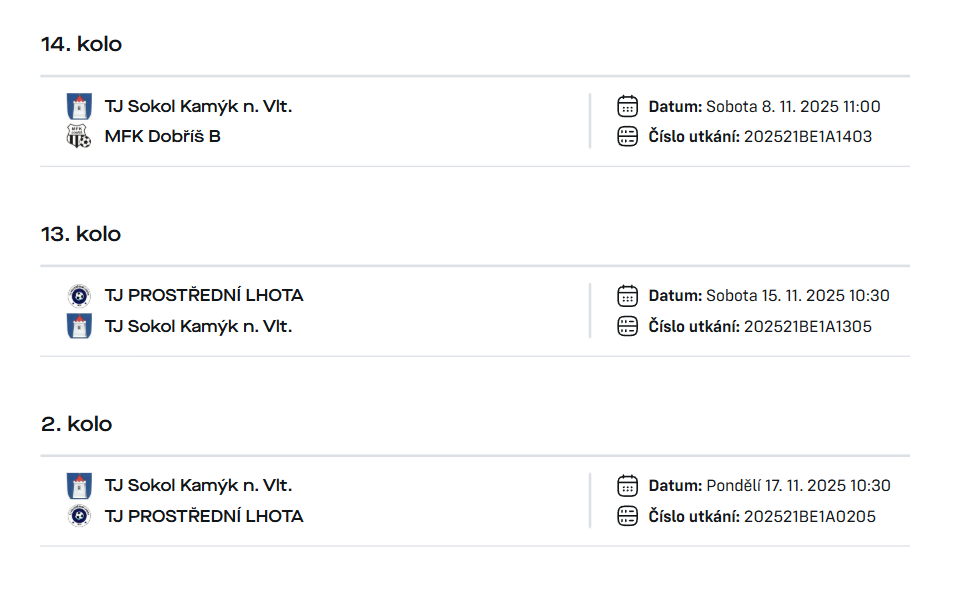Click match number icon next to 202521BE1A1403
The width and height of the screenshot is (955, 601).
click(x=628, y=136)
